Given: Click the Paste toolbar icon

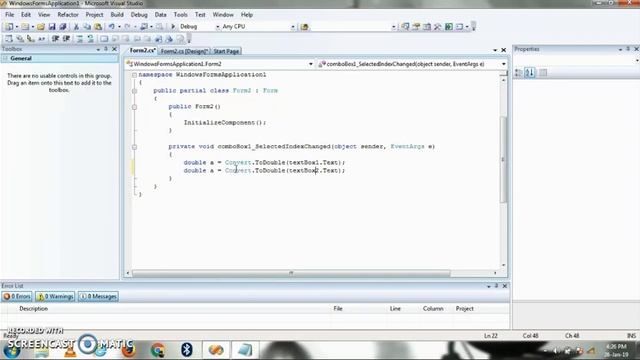Looking at the screenshot, I should (98, 27).
